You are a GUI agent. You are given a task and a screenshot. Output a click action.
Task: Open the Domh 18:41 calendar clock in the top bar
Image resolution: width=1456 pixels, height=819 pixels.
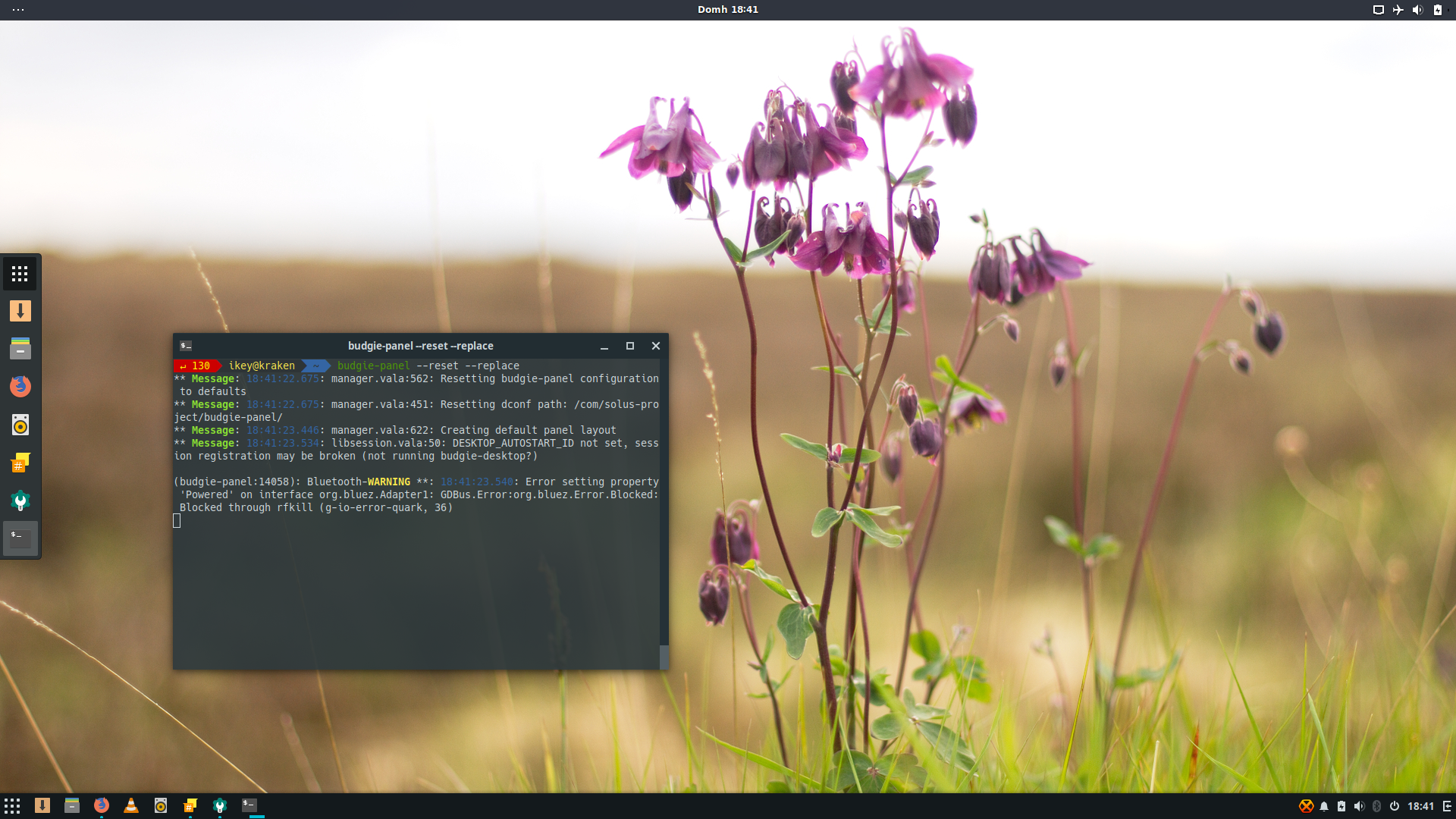click(728, 10)
